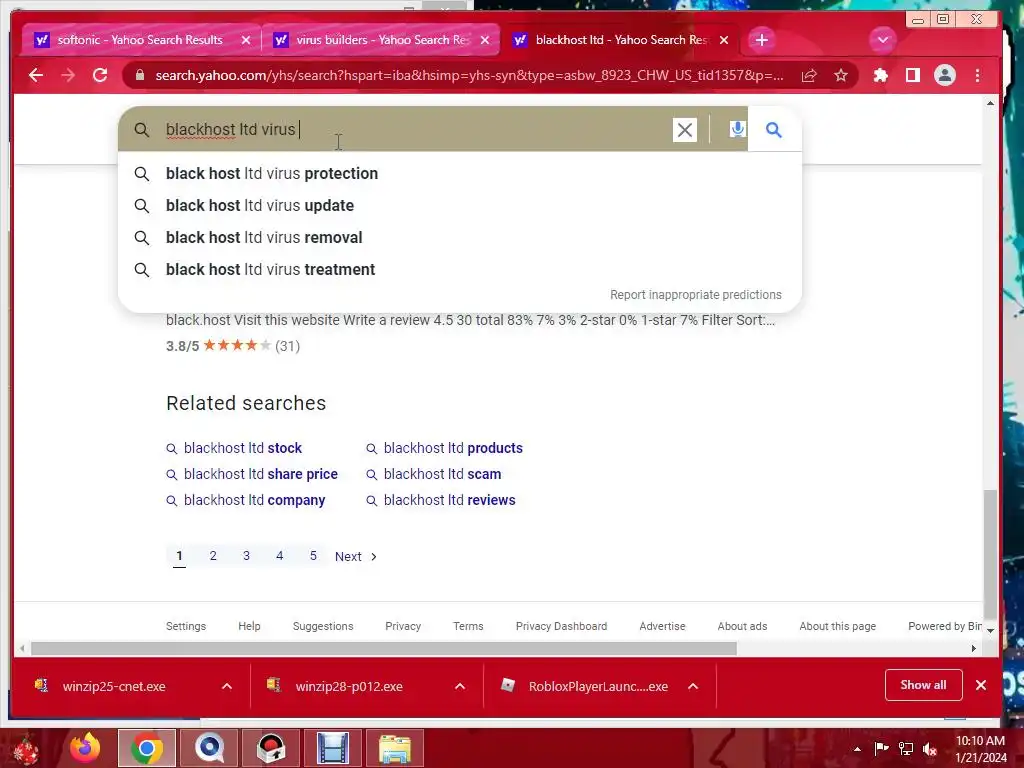Open the downloaded winzip28-p012.exe file

tap(349, 686)
